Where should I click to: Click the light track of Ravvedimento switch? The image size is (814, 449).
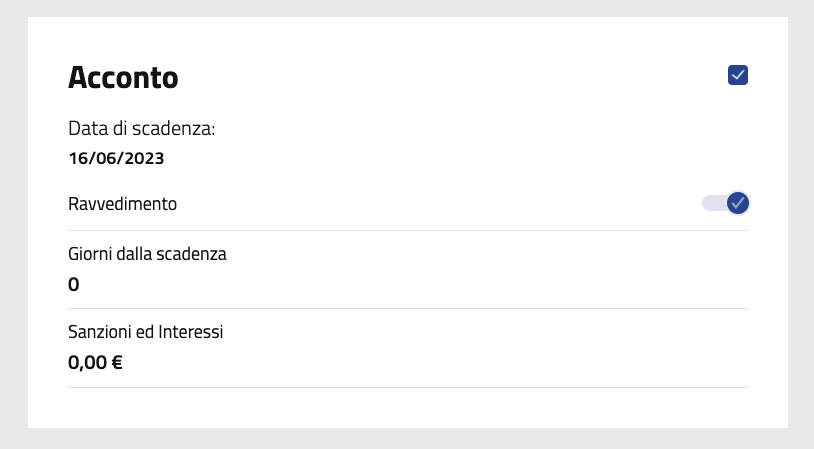click(x=711, y=203)
